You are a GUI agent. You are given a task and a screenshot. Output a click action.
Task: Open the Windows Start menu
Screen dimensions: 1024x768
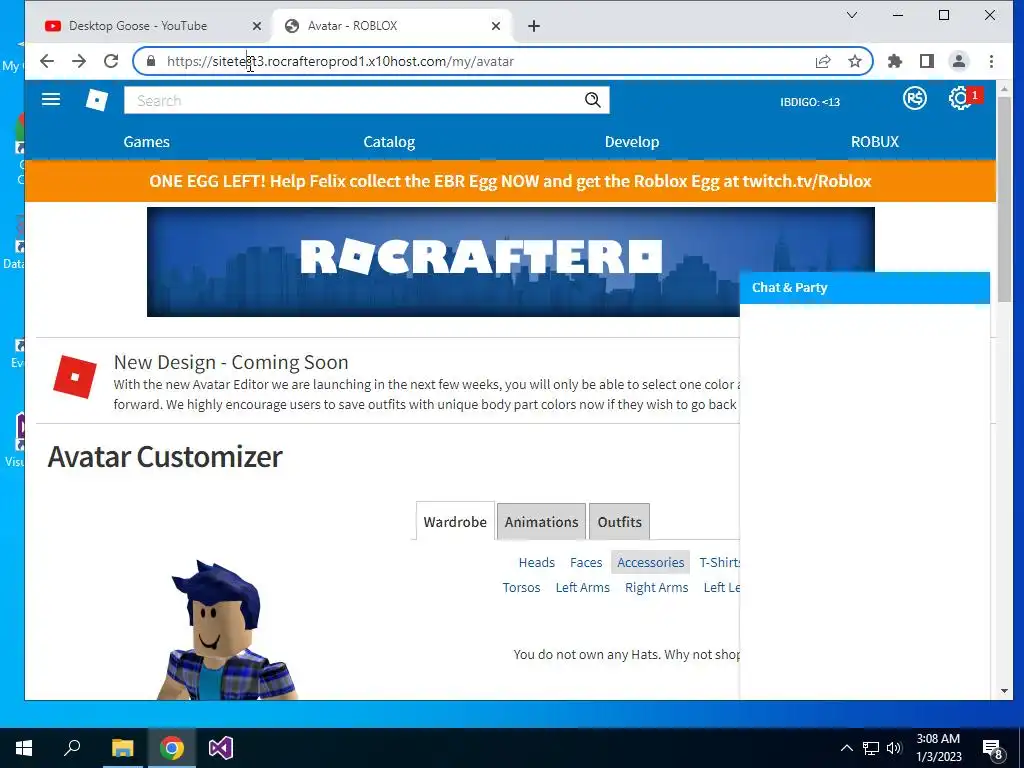point(24,748)
